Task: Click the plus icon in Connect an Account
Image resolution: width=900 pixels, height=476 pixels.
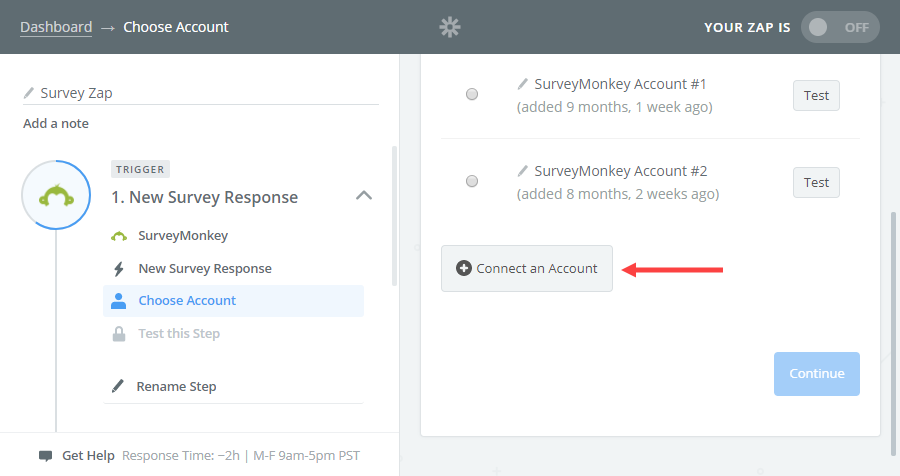Action: tap(464, 268)
